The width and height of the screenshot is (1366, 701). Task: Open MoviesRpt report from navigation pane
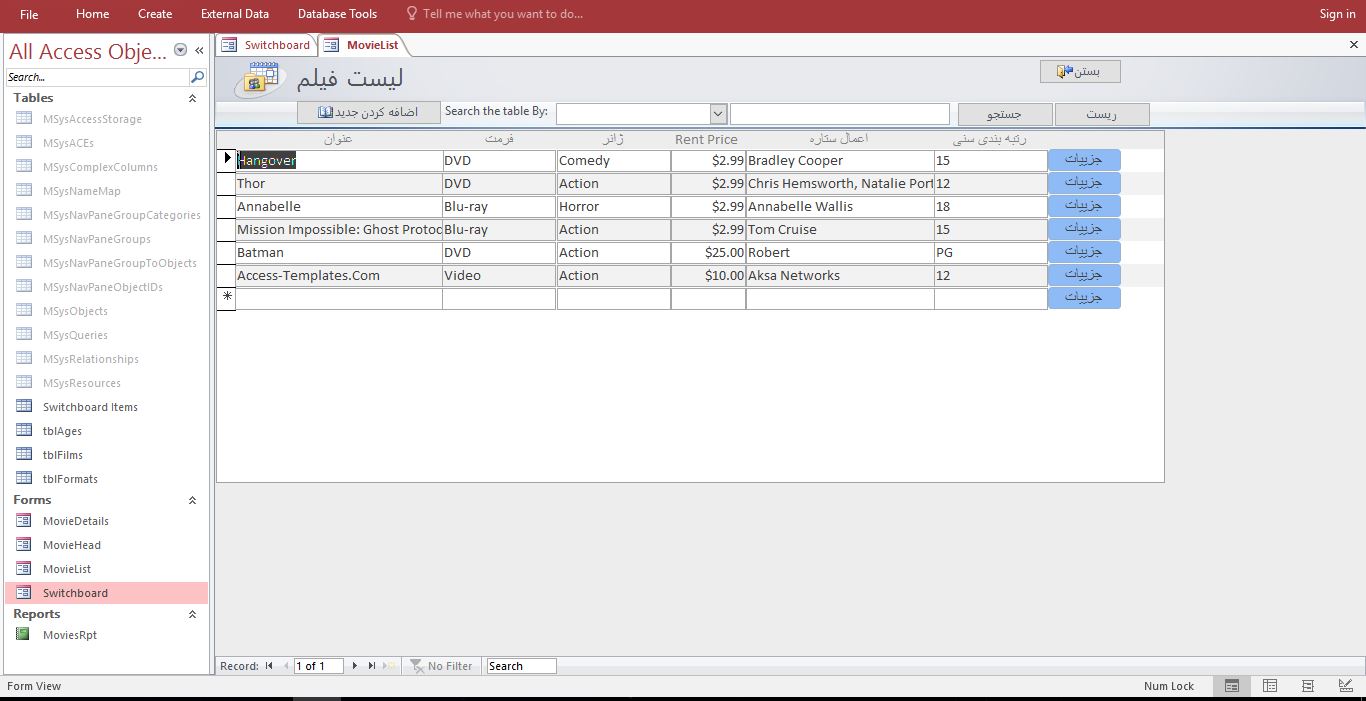(x=69, y=635)
